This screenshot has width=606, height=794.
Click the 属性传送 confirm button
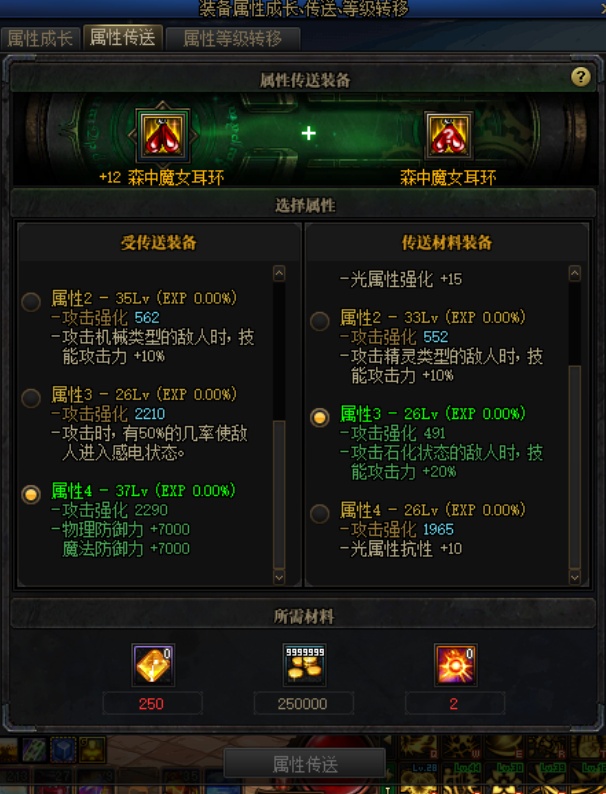pos(305,764)
